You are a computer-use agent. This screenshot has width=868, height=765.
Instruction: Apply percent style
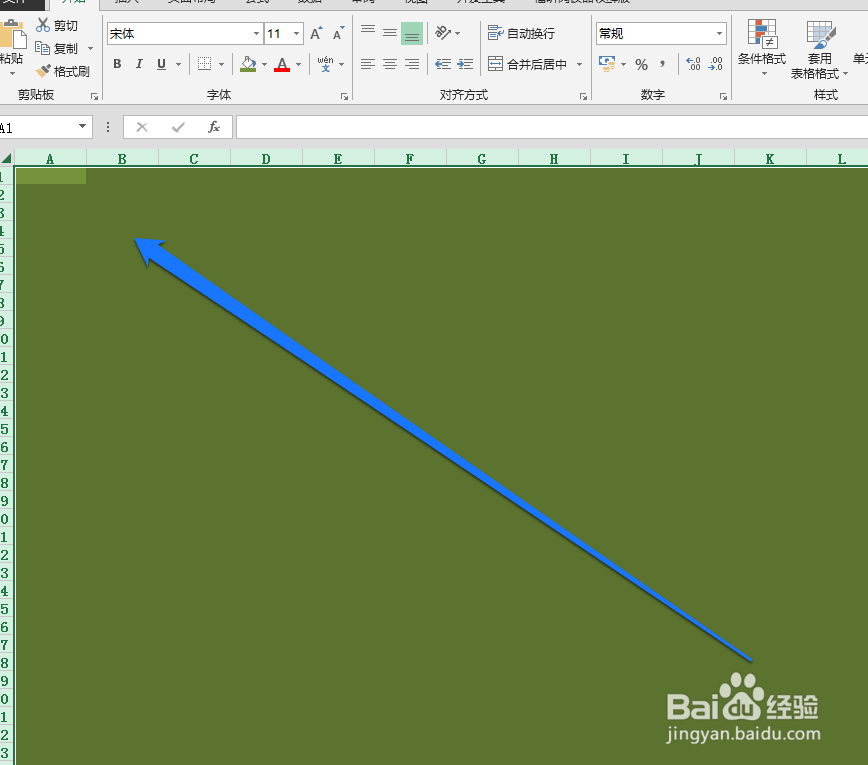point(642,65)
